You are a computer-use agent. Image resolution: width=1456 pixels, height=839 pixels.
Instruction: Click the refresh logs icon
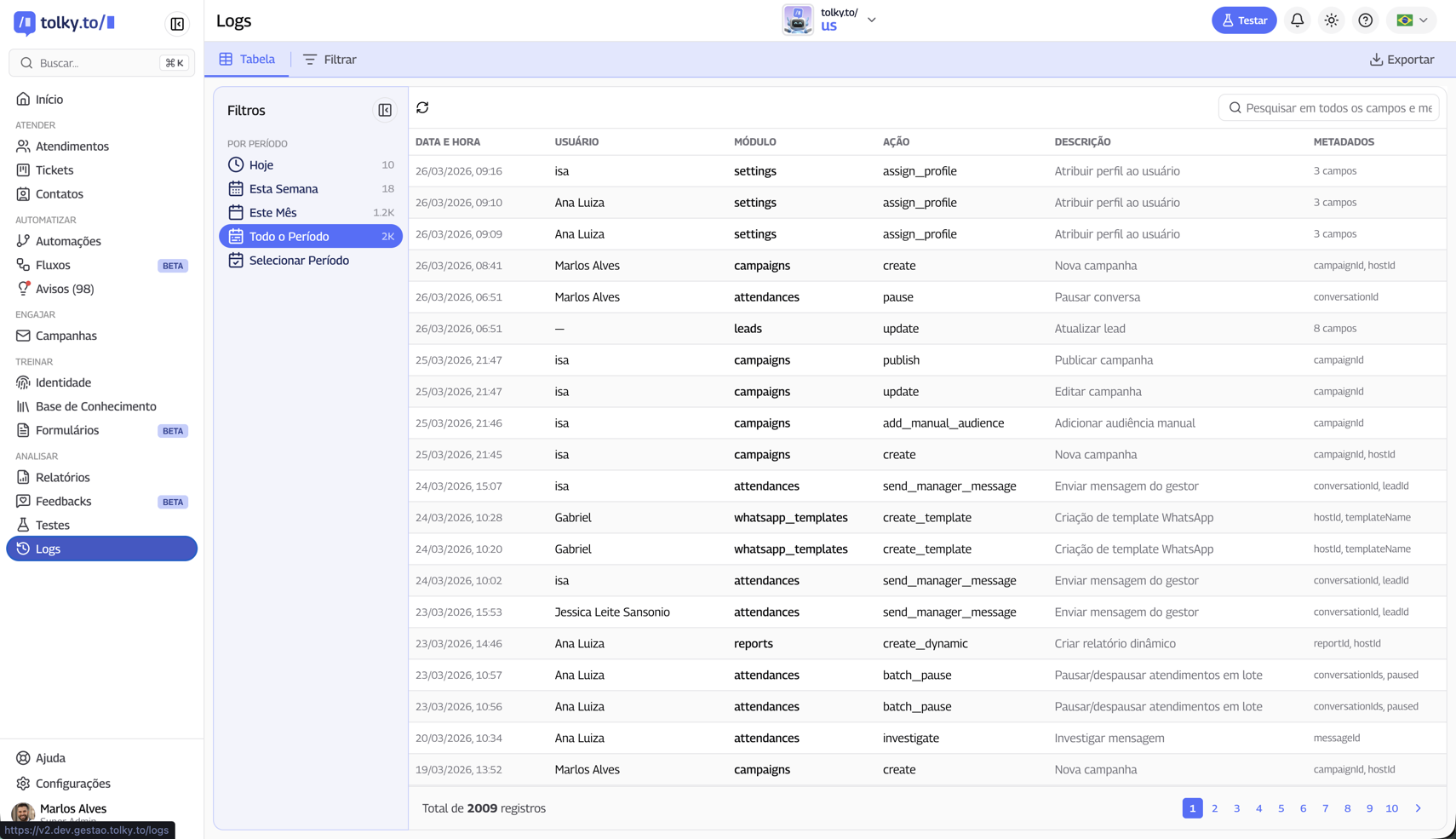(422, 108)
